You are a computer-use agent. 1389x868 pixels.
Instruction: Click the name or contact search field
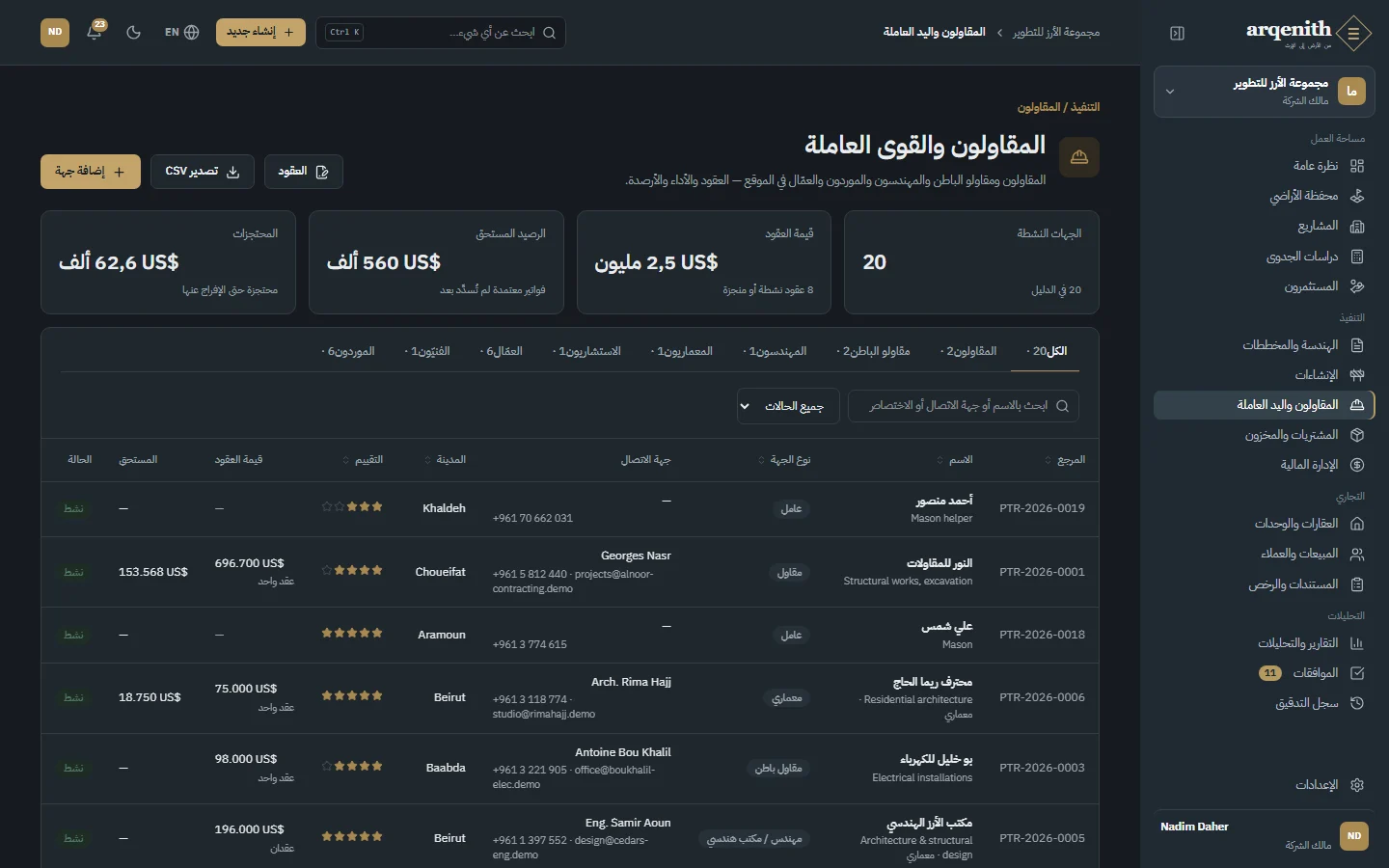(964, 406)
